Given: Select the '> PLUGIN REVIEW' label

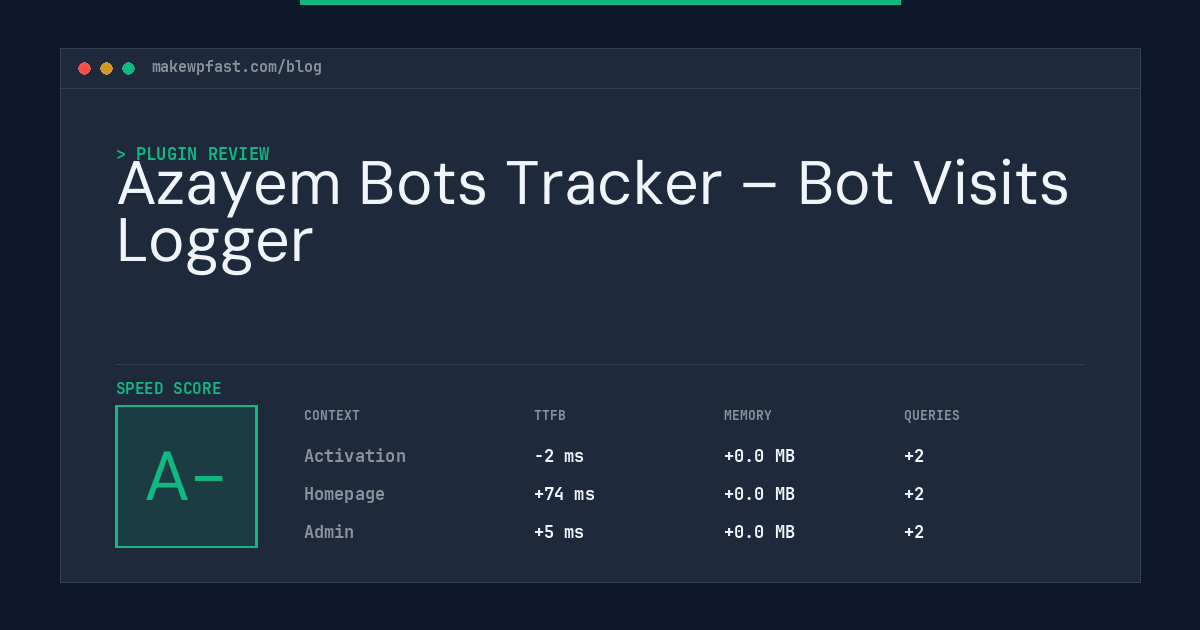Looking at the screenshot, I should click(193, 154).
